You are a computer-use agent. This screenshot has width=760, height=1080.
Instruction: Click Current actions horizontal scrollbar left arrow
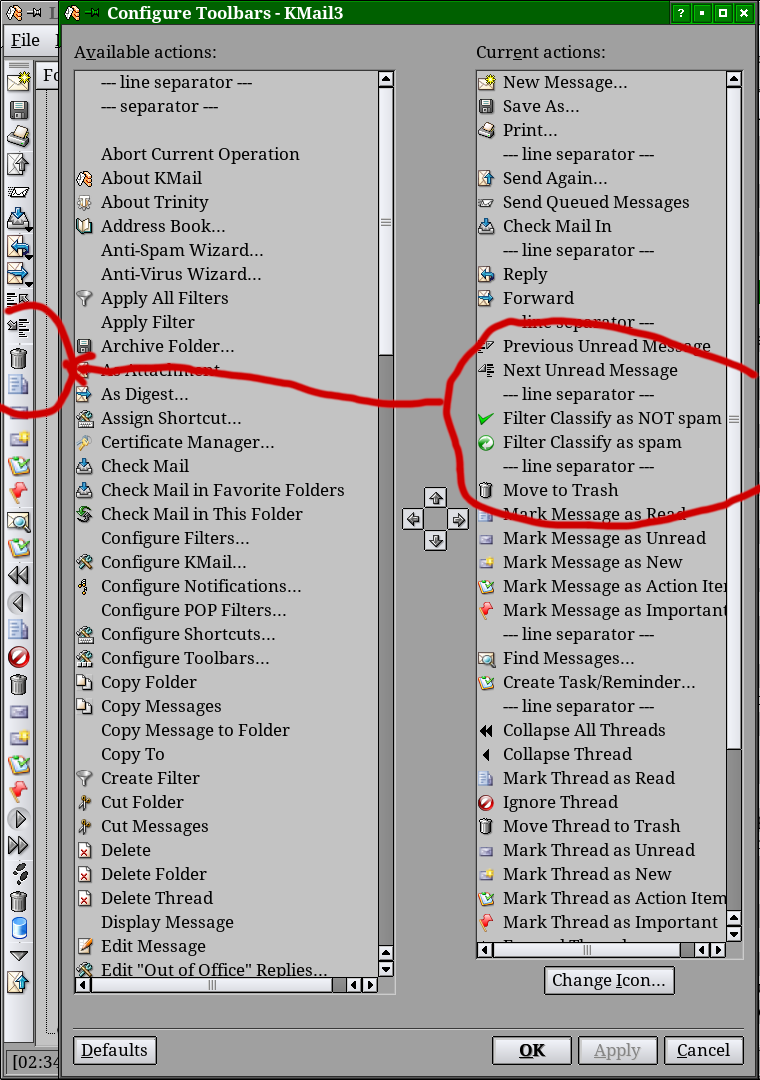pos(485,951)
